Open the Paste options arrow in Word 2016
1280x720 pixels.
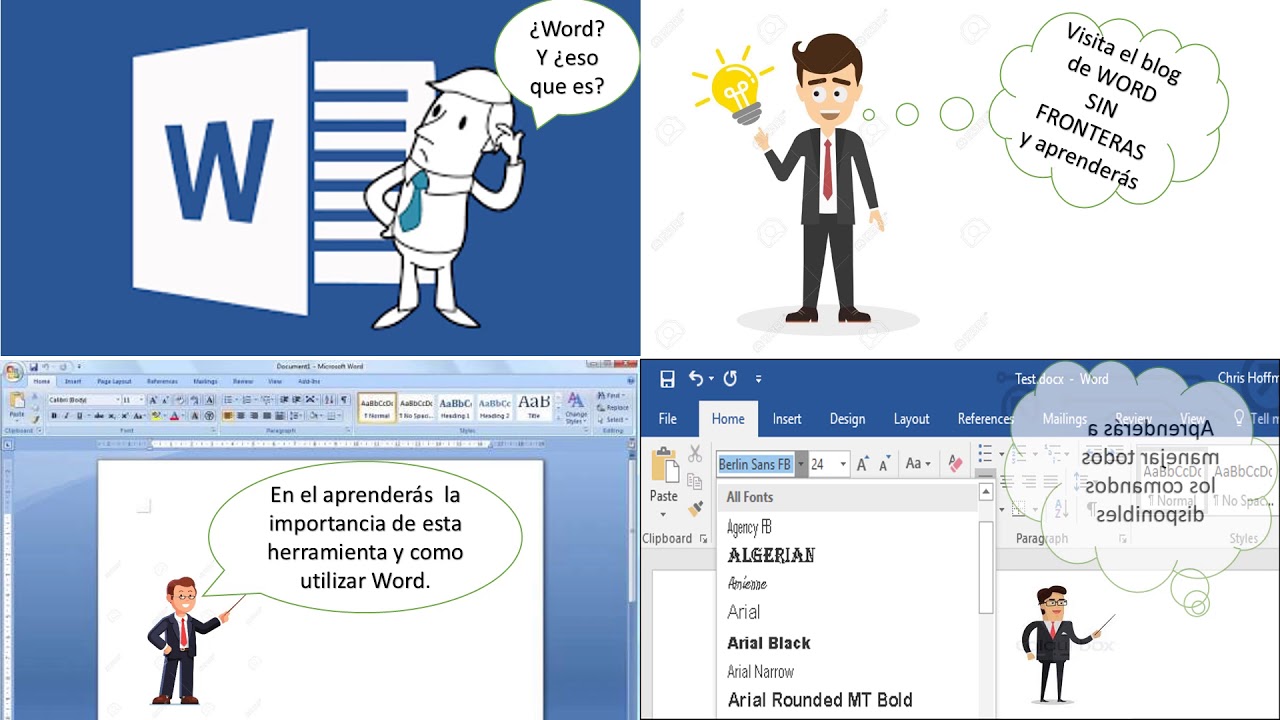click(663, 514)
